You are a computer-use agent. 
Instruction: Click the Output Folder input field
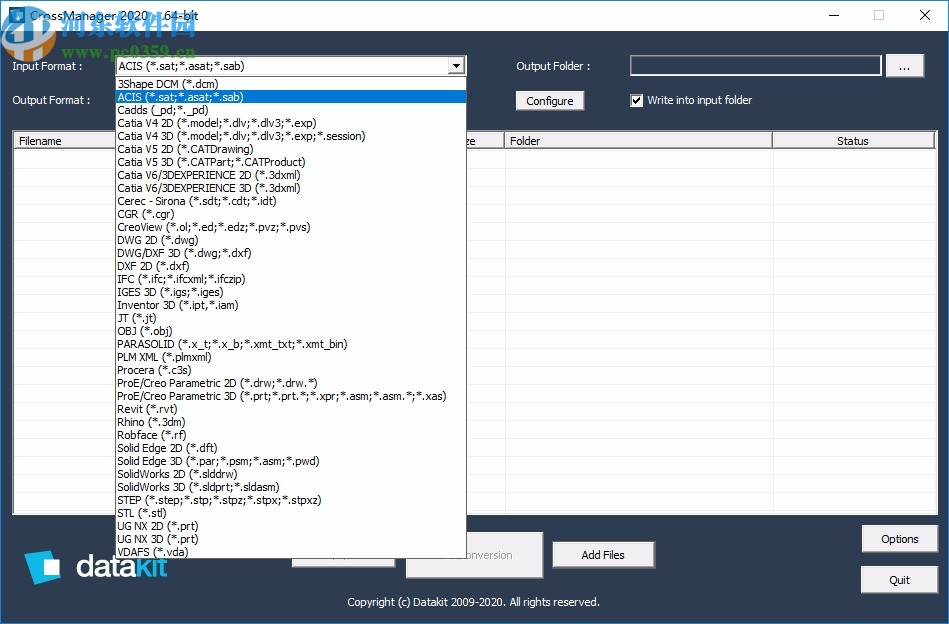click(x=754, y=65)
